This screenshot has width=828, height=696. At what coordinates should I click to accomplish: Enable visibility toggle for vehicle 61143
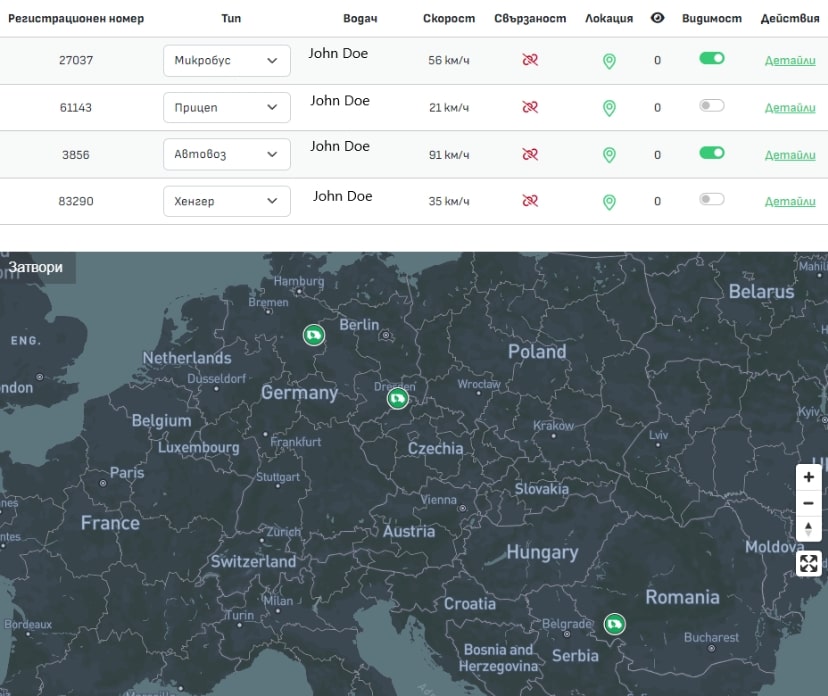(711, 106)
